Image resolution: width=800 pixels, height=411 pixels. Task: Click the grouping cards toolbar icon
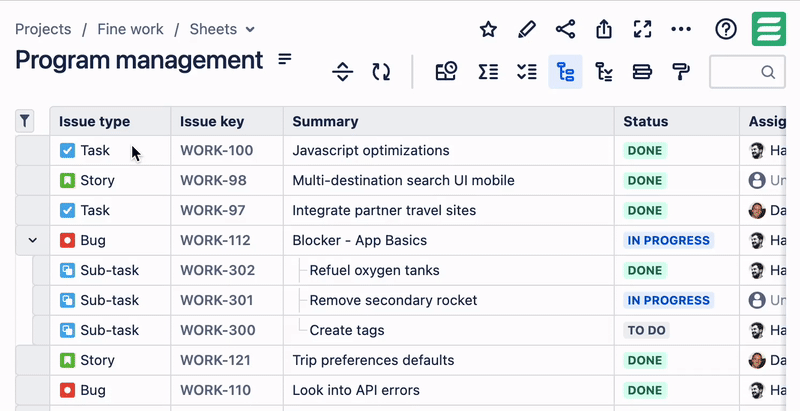click(642, 72)
